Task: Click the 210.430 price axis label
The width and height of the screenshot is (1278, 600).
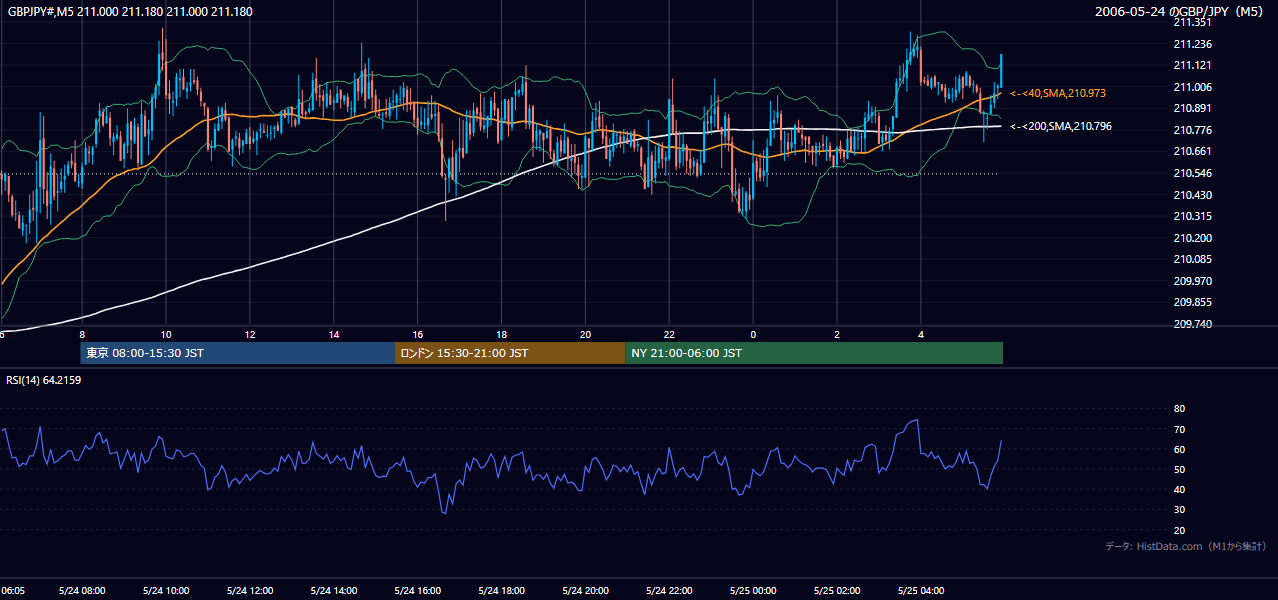Action: tap(1192, 195)
